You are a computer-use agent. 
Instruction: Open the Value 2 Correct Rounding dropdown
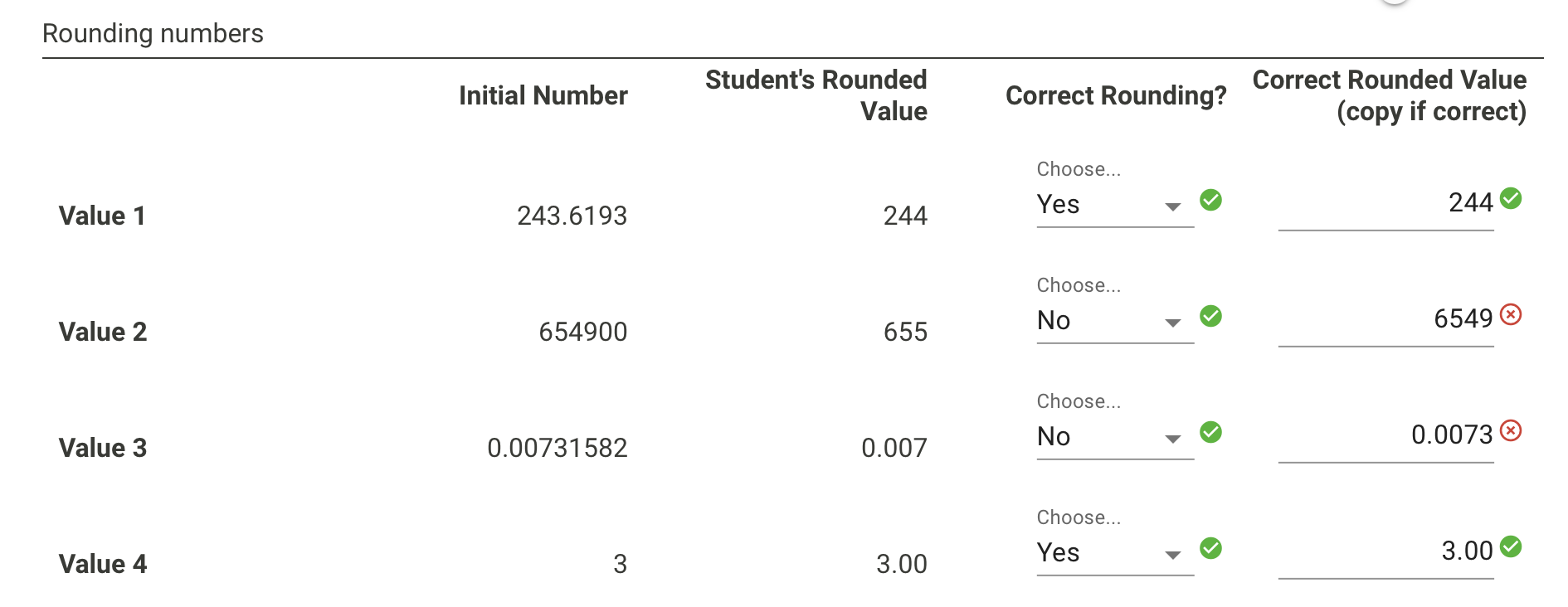coord(1115,321)
